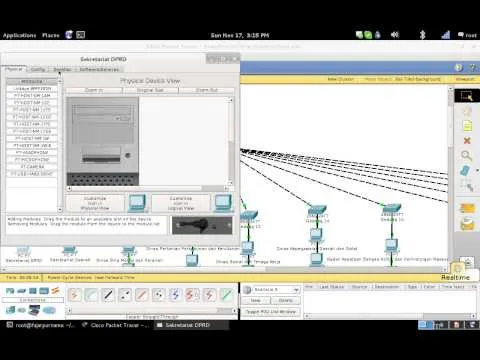Click the Last Status column header
The width and height of the screenshot is (480, 360).
pyautogui.click(x=331, y=287)
